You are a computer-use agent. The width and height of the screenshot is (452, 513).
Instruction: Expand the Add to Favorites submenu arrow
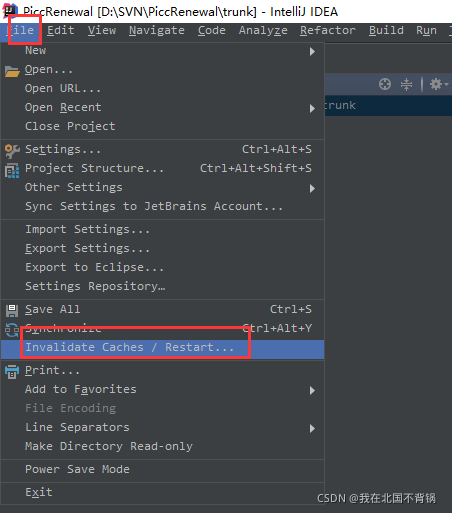point(312,390)
